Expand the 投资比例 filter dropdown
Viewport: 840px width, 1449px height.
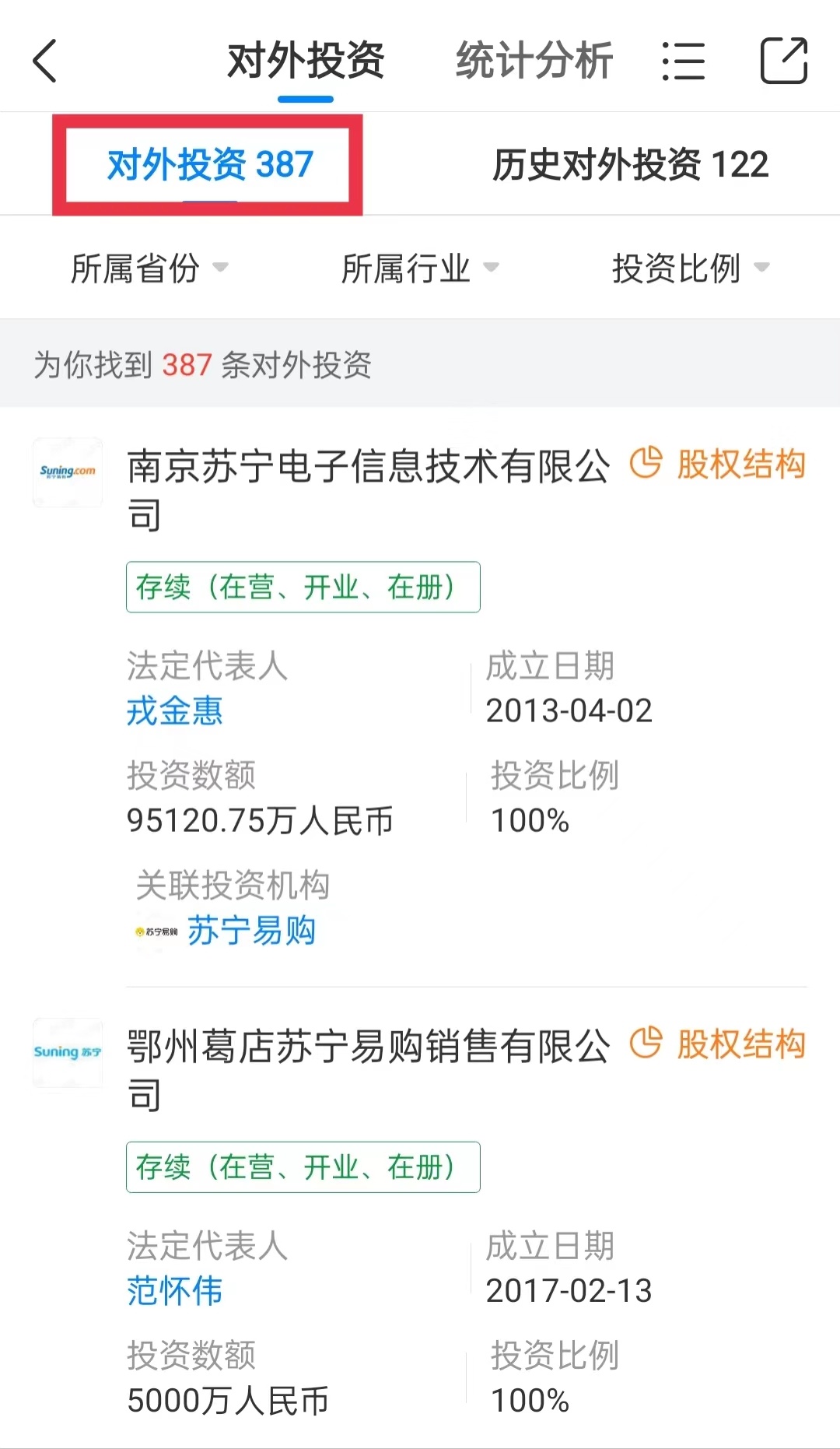tap(691, 268)
